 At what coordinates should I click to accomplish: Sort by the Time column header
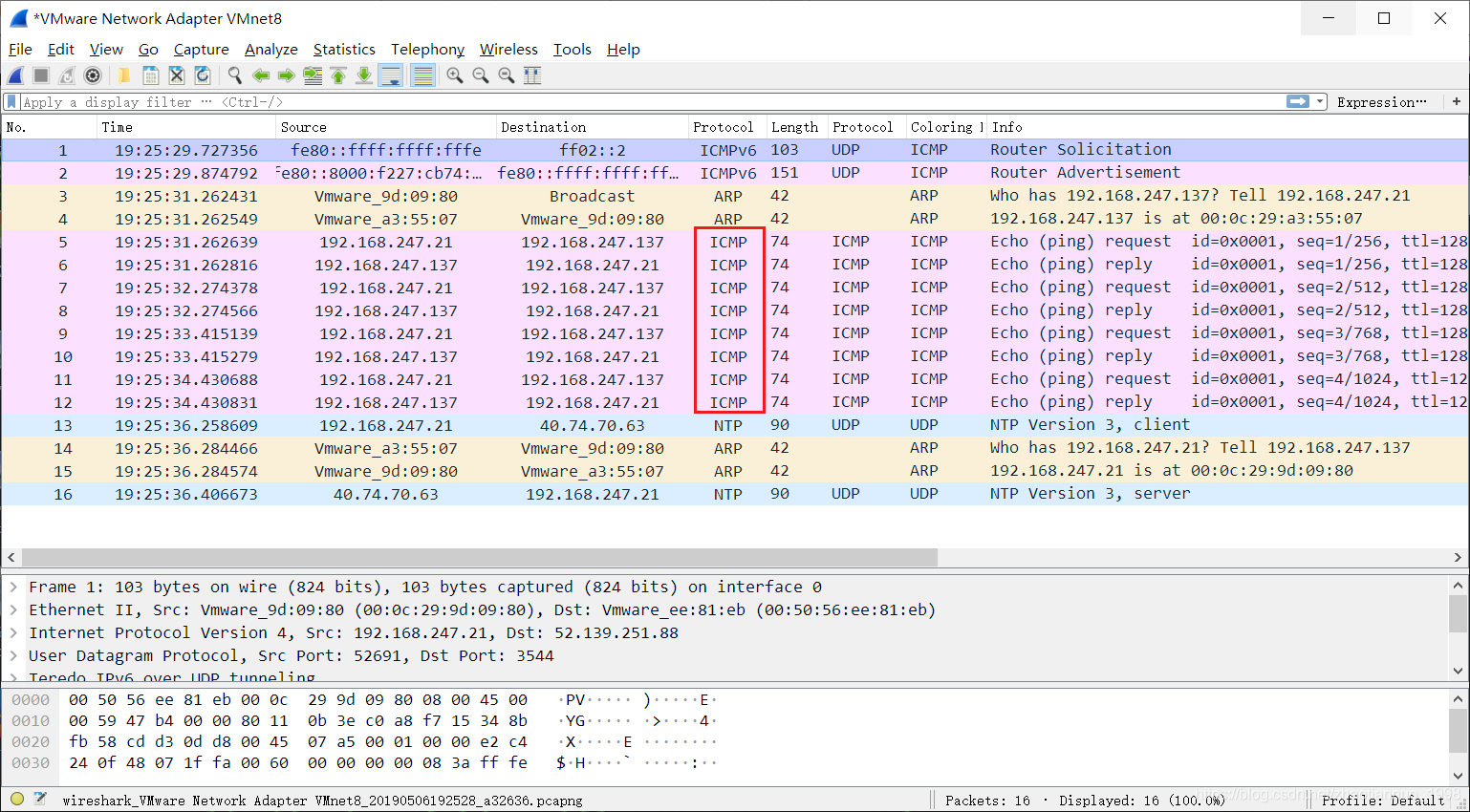tap(186, 127)
